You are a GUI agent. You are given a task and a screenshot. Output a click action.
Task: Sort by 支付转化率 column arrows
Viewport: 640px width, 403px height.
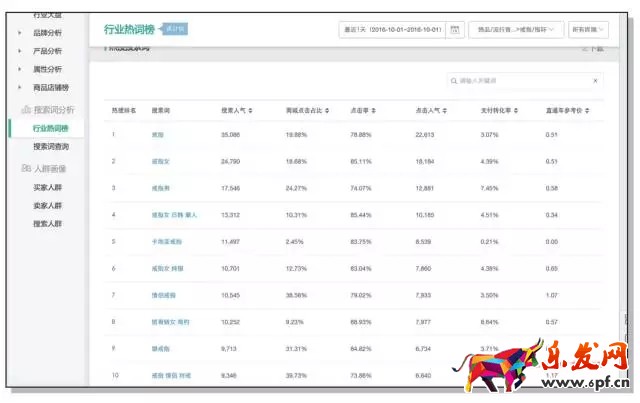click(518, 108)
